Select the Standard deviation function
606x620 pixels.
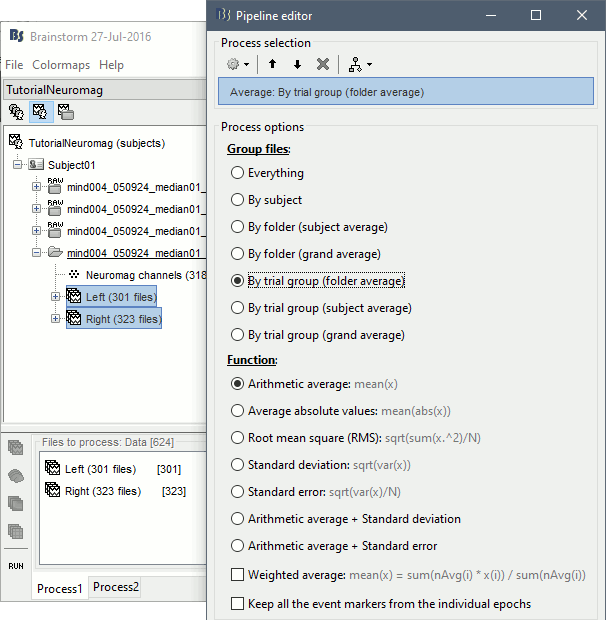tap(237, 465)
